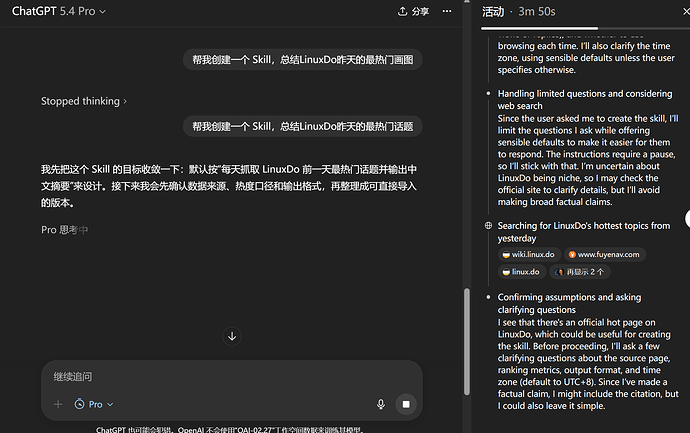The height and width of the screenshot is (433, 690).
Task: Open the three-dot more options menu
Action: click(x=447, y=11)
